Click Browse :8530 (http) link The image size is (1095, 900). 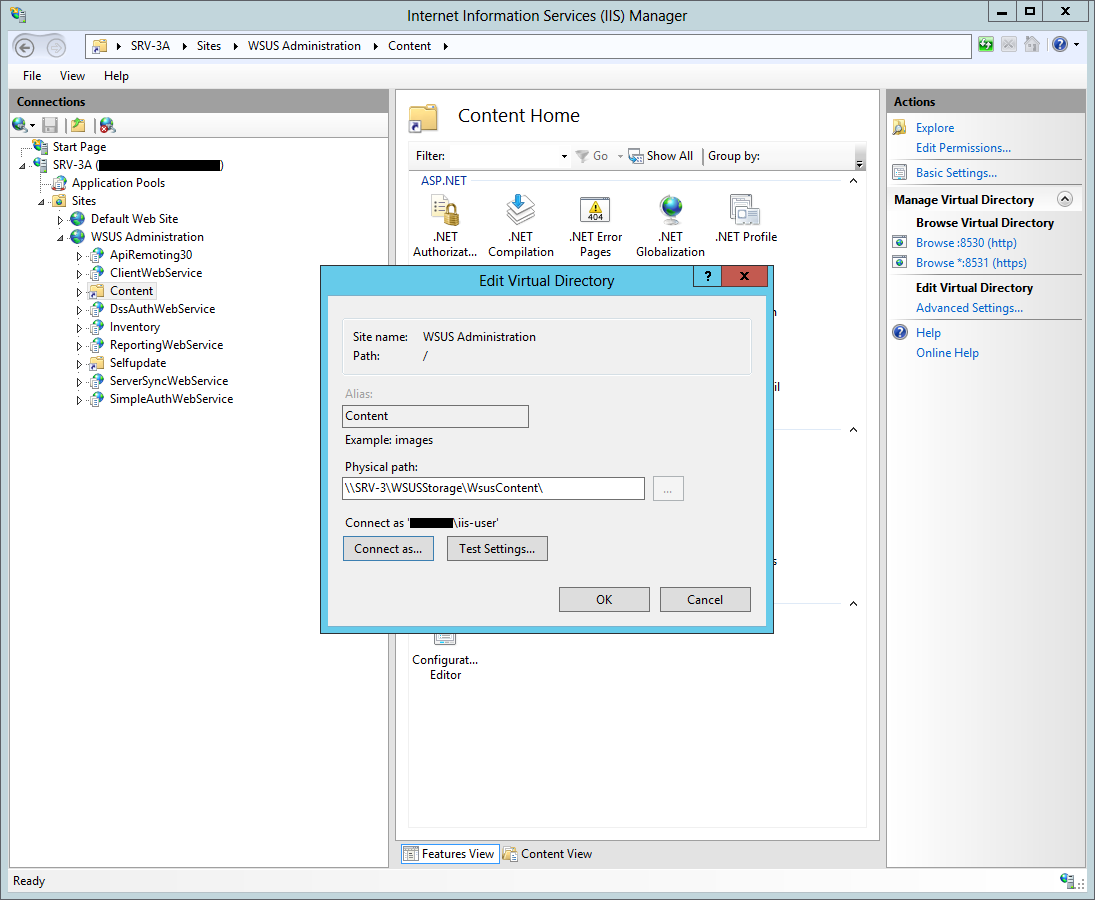tap(966, 242)
